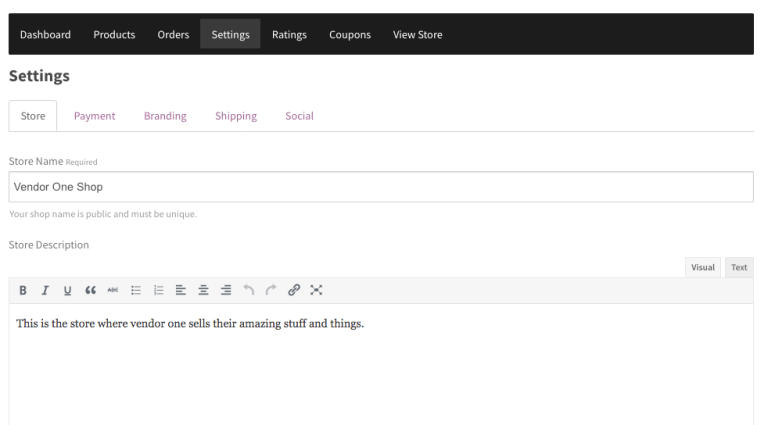The width and height of the screenshot is (768, 425).
Task: Switch the editor to Text mode
Action: (739, 267)
